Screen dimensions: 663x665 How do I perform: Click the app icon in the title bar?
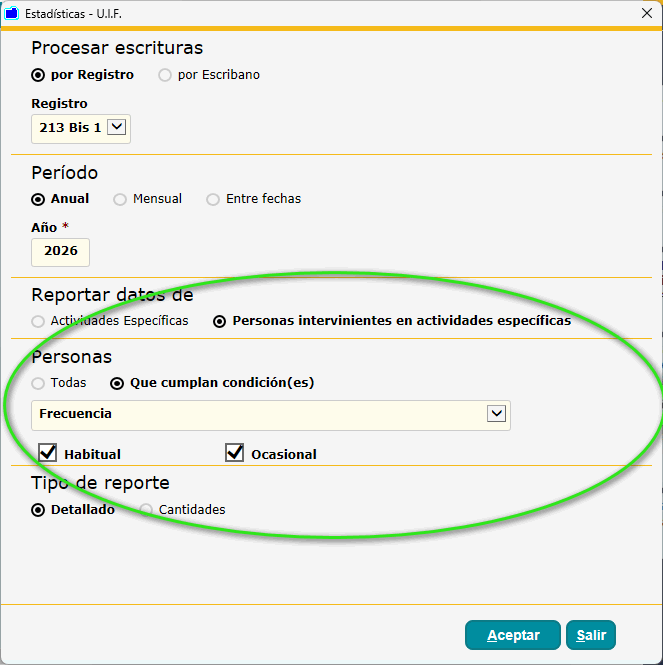pos(12,13)
